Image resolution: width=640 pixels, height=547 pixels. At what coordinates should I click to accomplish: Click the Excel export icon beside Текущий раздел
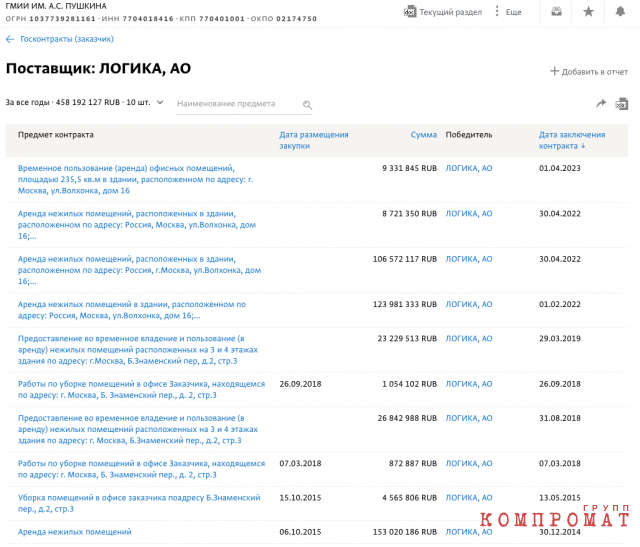tap(410, 12)
